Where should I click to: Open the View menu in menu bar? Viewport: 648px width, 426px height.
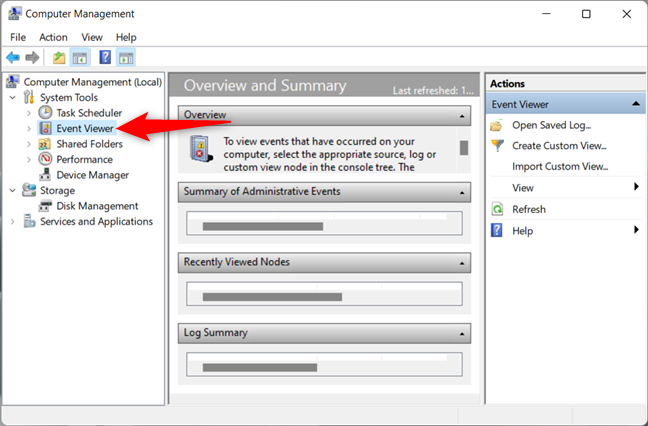(92, 37)
